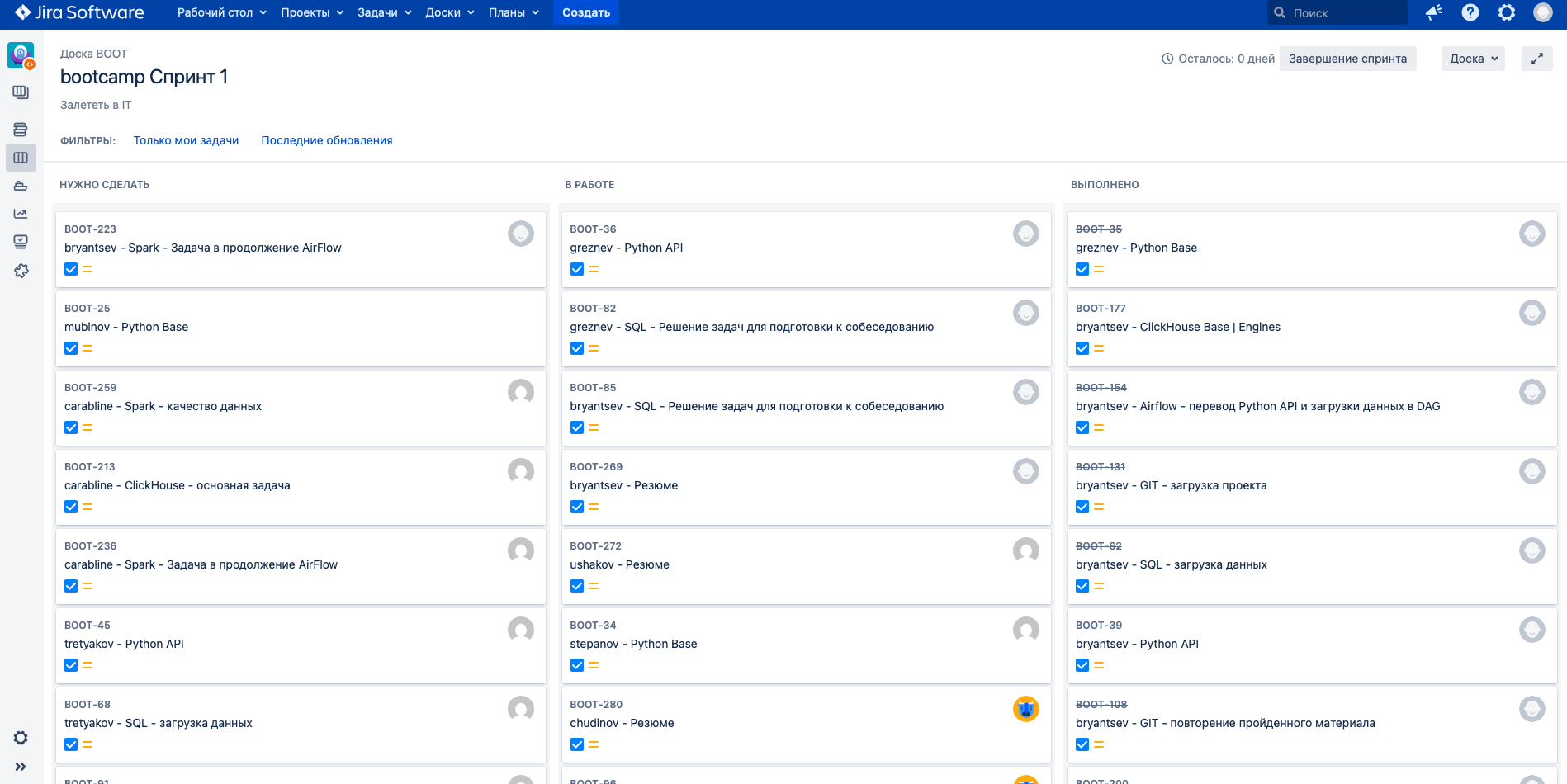
Task: Click the task type checkbox on BOOT-223
Action: (x=71, y=269)
